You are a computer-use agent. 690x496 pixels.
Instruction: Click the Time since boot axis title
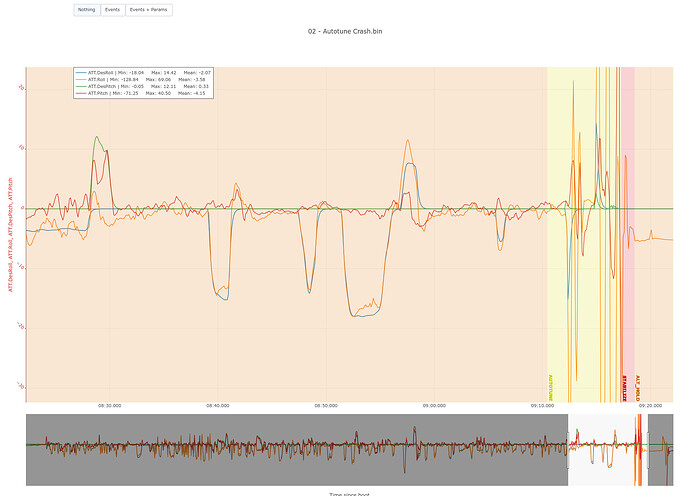(349, 494)
